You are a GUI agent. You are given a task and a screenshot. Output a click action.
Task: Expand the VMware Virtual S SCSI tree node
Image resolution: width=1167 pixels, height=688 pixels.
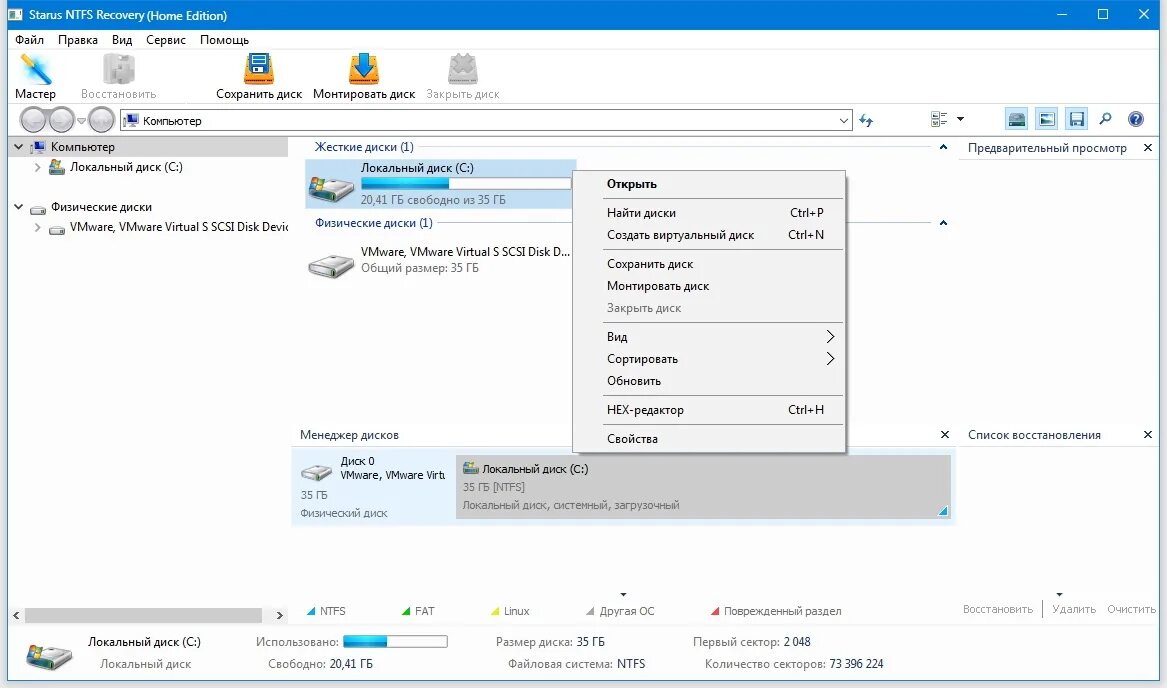tap(37, 227)
